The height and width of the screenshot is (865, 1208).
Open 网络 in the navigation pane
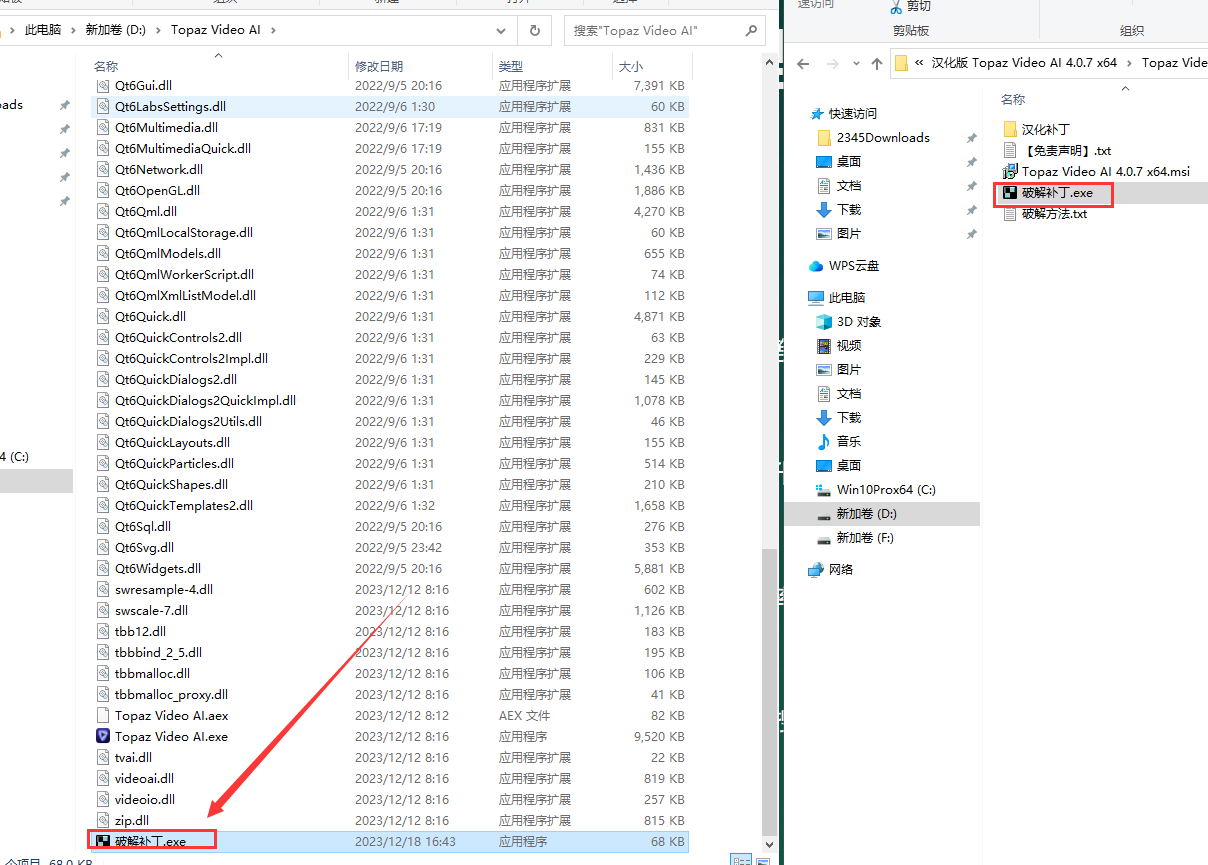pos(841,569)
